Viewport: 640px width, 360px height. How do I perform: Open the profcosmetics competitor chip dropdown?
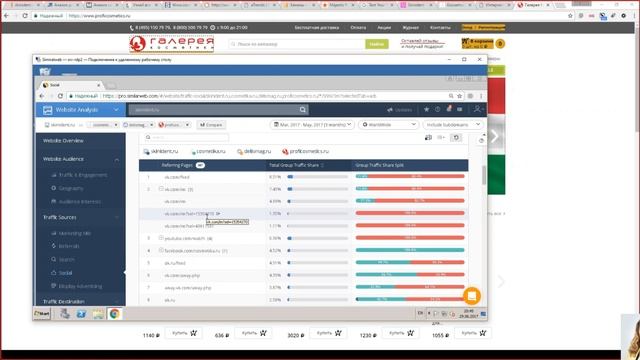tap(187, 125)
